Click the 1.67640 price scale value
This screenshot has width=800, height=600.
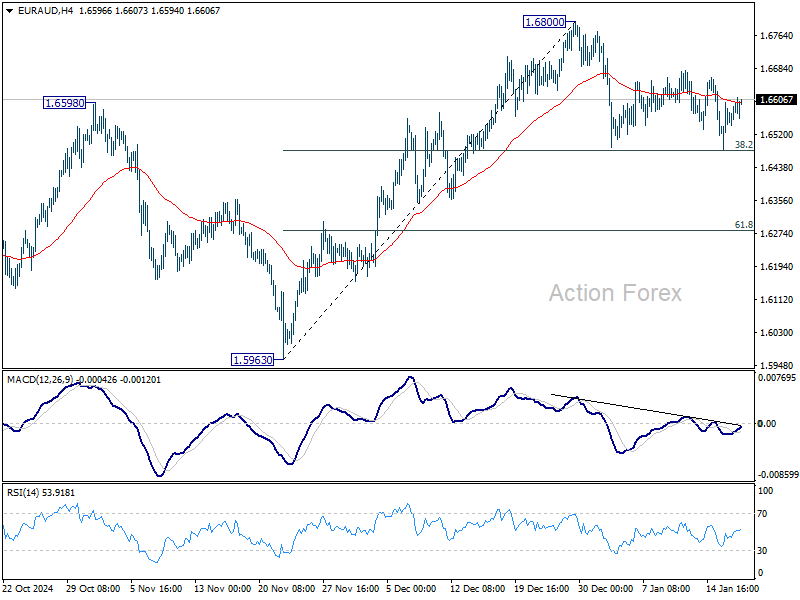(777, 36)
